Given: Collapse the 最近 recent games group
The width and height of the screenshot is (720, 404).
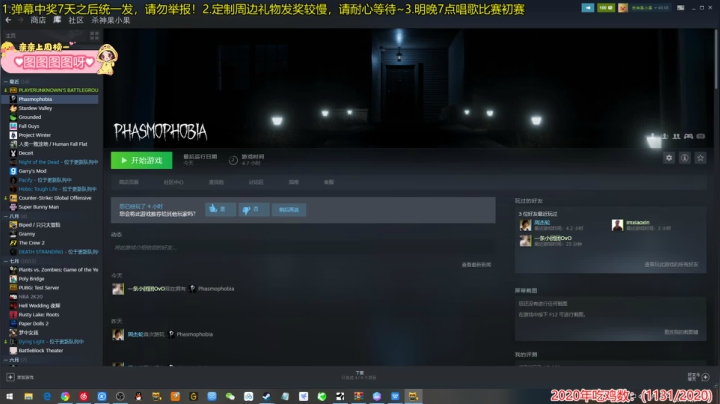Looking at the screenshot, I should tap(6, 81).
